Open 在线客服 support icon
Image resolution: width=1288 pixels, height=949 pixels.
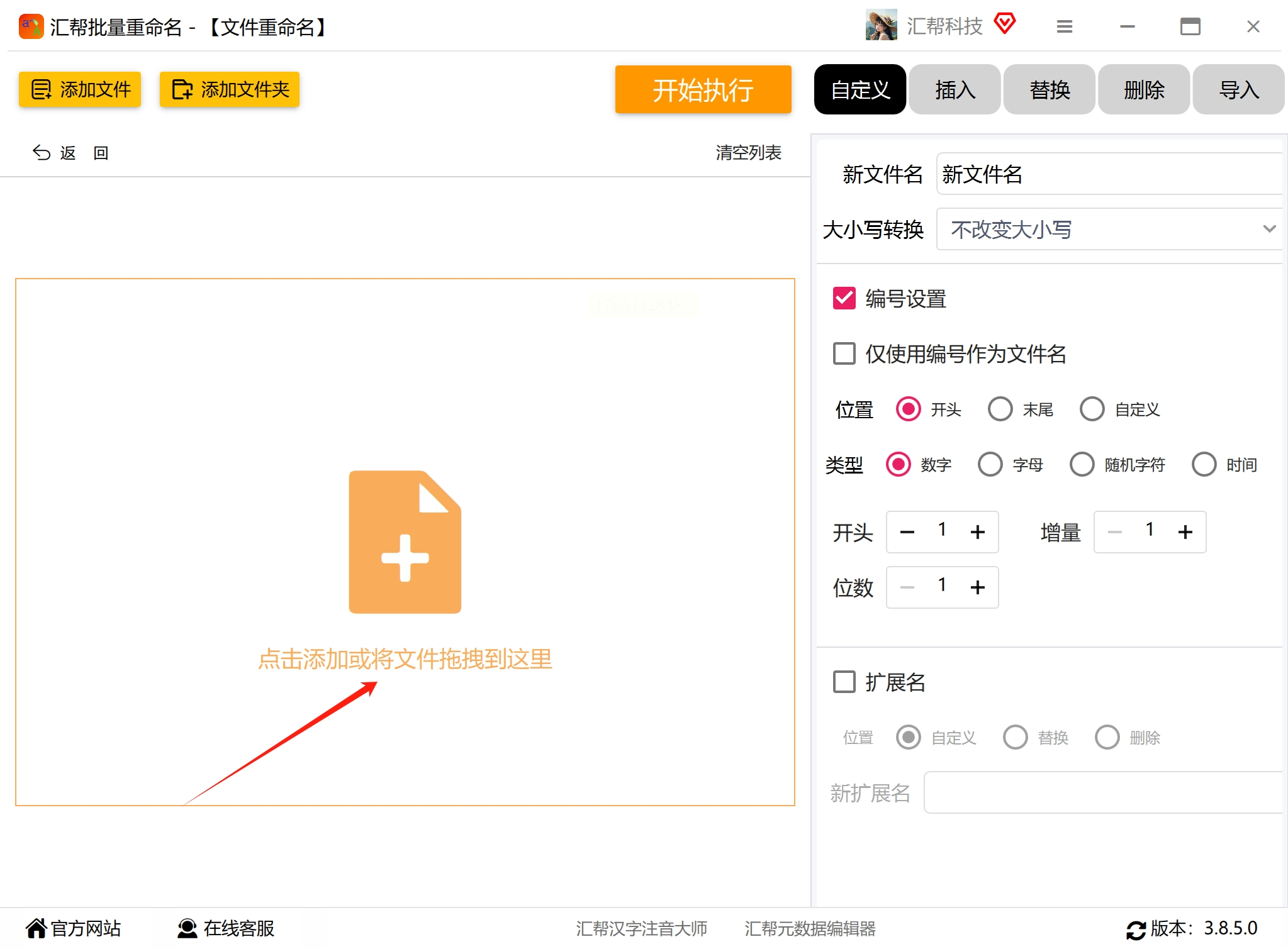click(x=187, y=928)
